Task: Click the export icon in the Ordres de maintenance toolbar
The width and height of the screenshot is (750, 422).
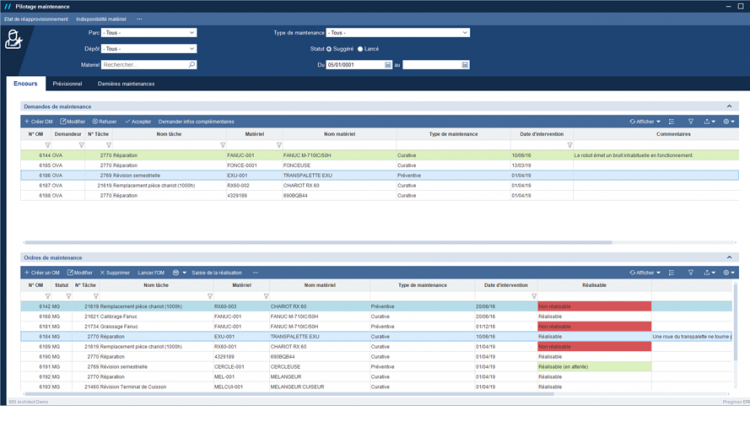Action: pyautogui.click(x=708, y=272)
